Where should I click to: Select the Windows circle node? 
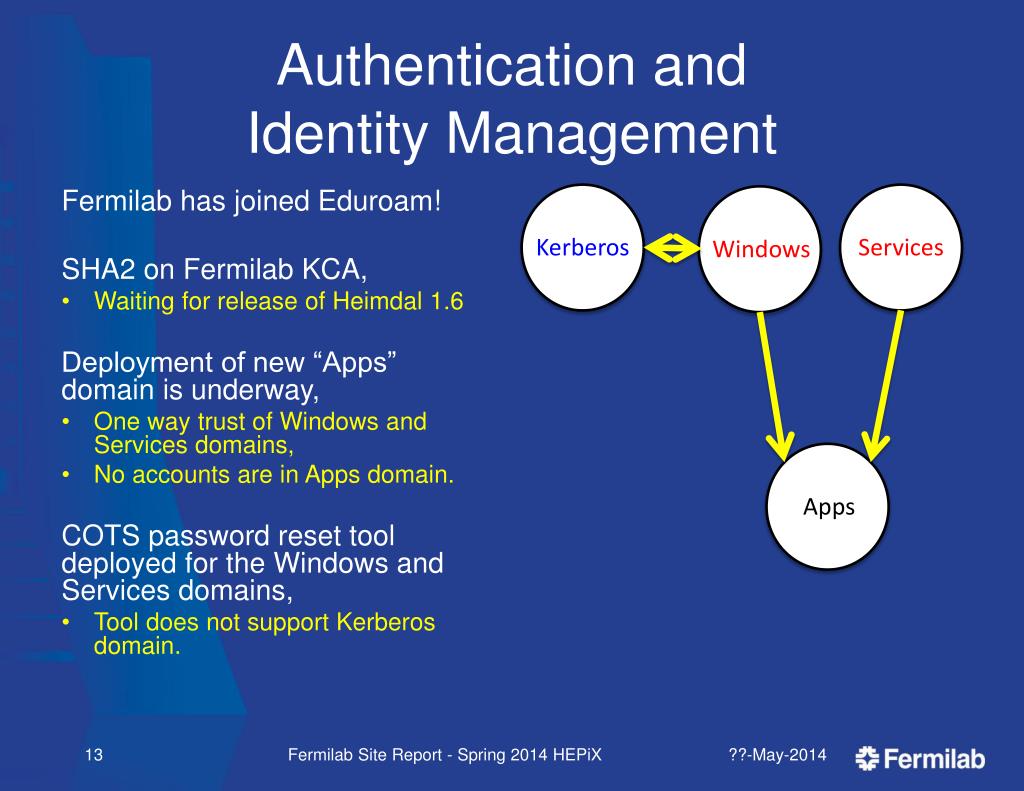760,249
